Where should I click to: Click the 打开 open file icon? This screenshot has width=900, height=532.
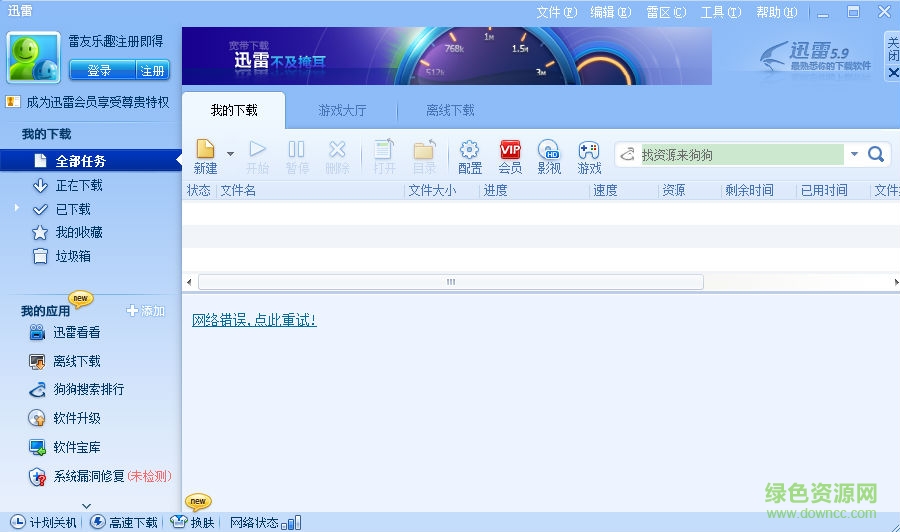coord(384,149)
